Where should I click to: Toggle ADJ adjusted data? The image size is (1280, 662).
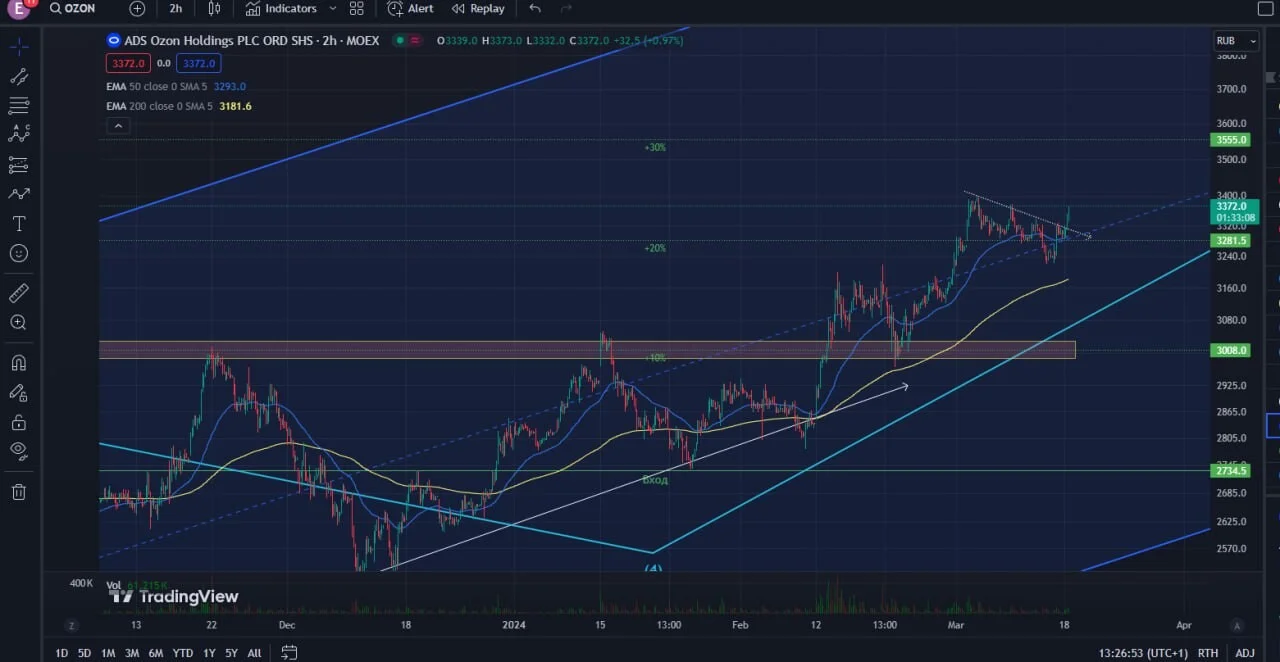tap(1245, 653)
